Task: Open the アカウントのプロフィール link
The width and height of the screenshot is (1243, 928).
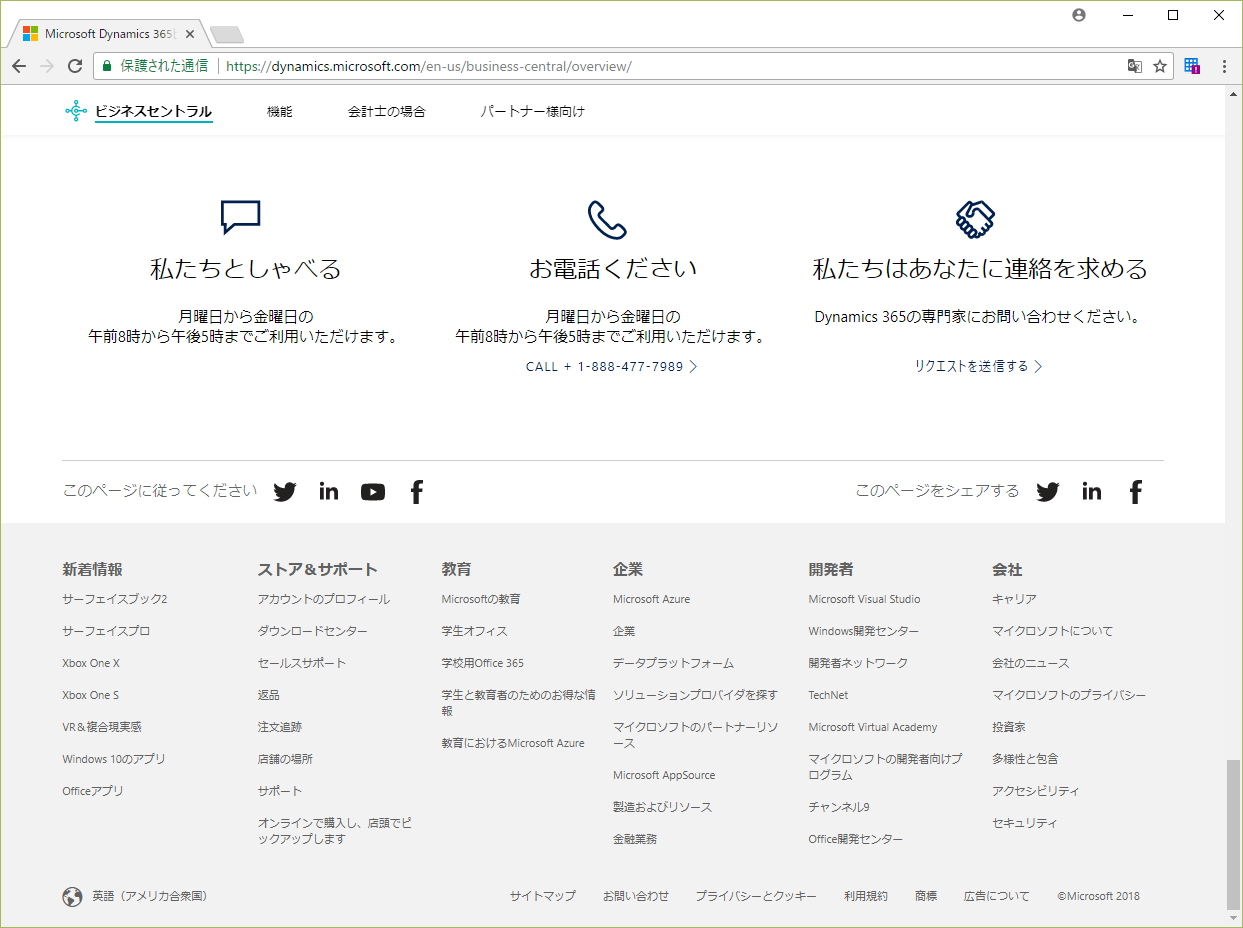Action: pyautogui.click(x=324, y=599)
